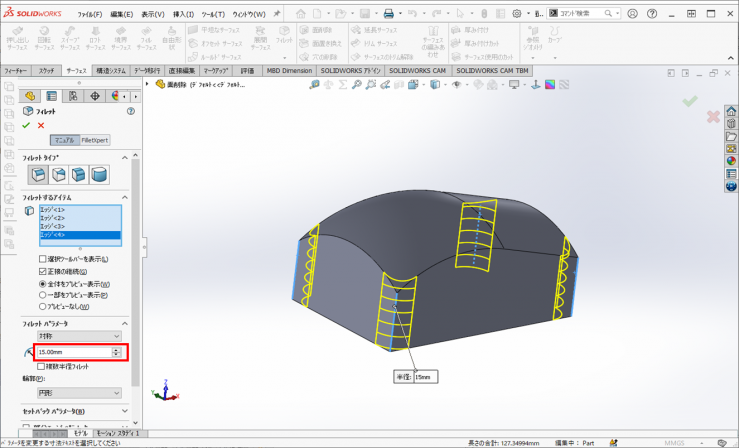Screen dimensions: 739x448
Task: Open the FeatureManager design tree tab icon
Action: click(30, 96)
